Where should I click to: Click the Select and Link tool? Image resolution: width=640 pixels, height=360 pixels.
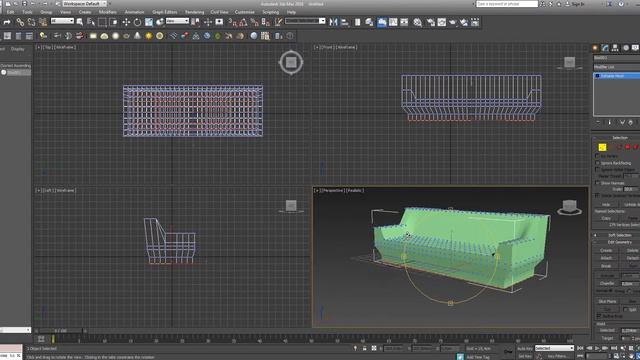point(20,22)
